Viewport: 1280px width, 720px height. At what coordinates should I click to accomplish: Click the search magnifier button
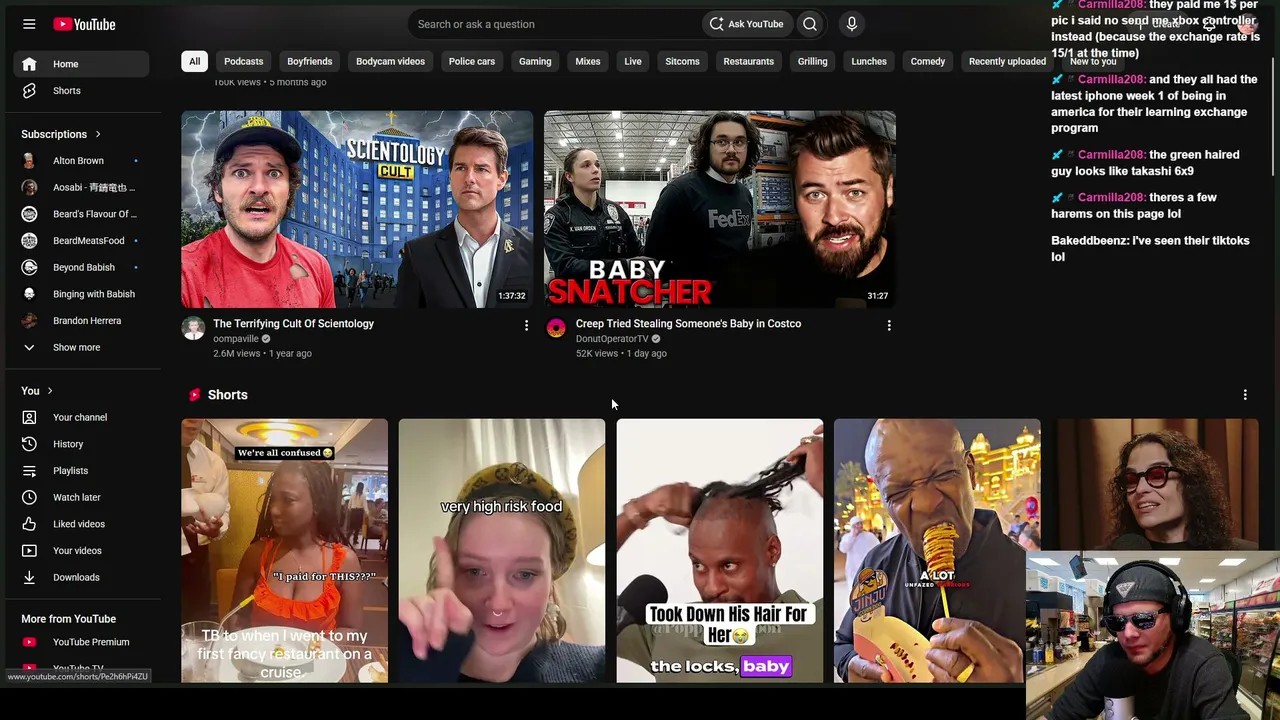(x=810, y=24)
